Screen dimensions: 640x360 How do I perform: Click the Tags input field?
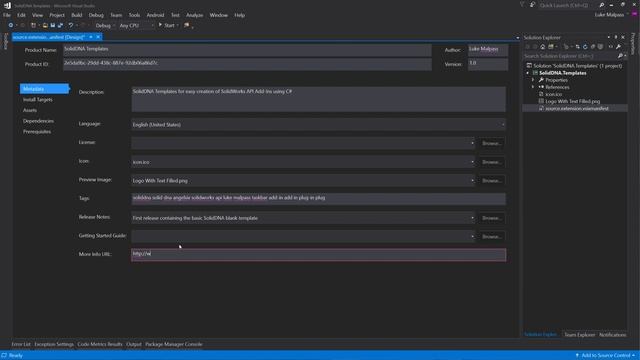click(318, 199)
